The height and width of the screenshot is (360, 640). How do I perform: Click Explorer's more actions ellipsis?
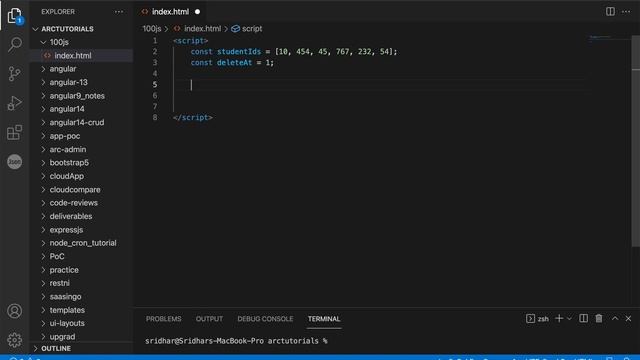[119, 12]
